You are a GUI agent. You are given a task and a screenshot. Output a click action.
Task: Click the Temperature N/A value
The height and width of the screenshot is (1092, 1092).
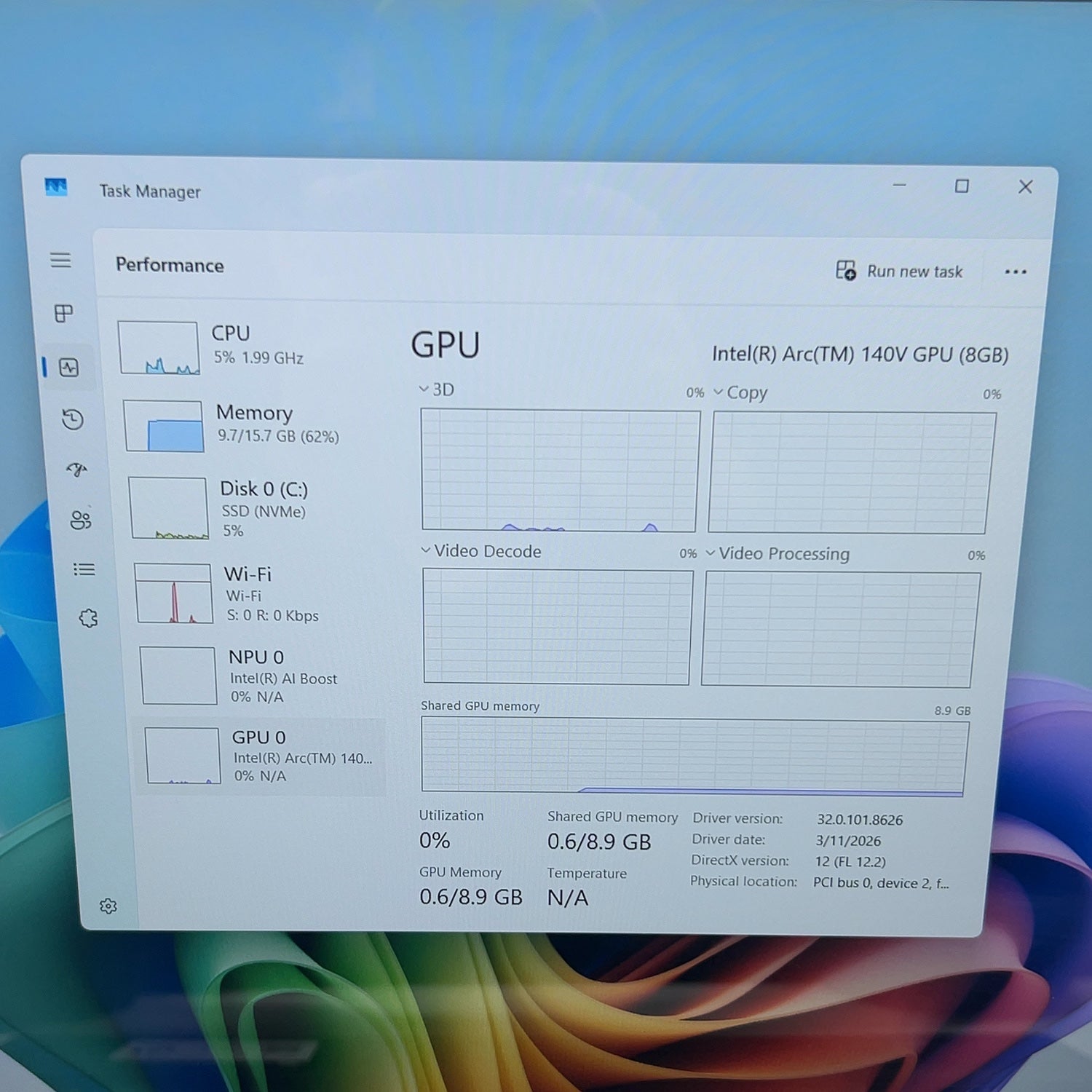coord(568,898)
